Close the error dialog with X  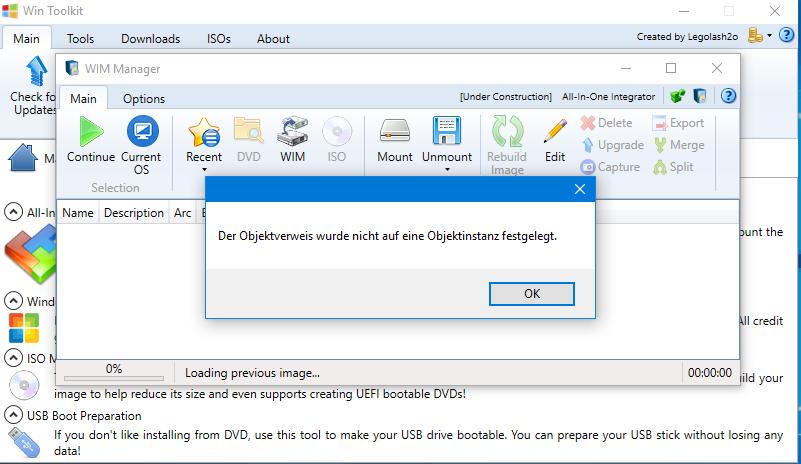pyautogui.click(x=580, y=189)
